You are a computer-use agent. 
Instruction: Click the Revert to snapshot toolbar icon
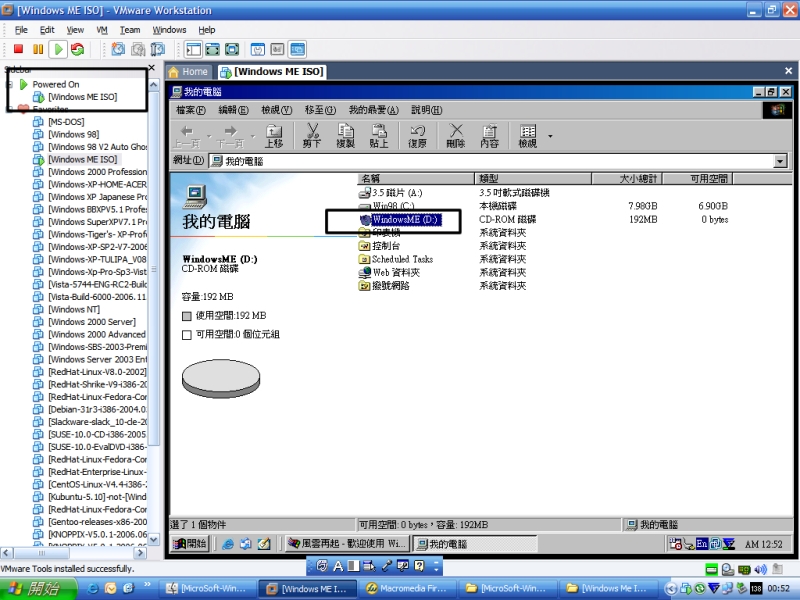[x=138, y=49]
